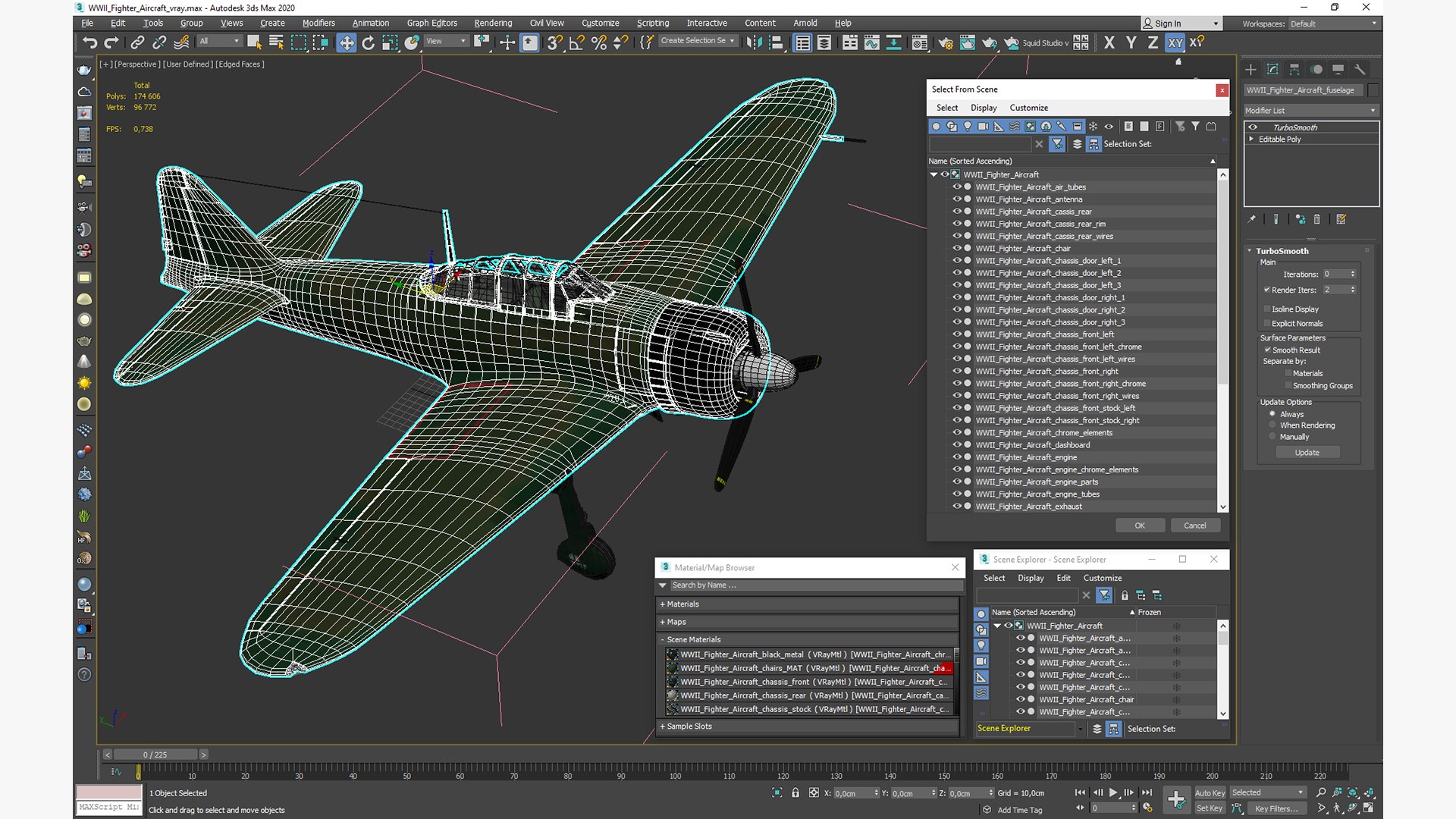This screenshot has width=1456, height=819.
Task: Click the Play Animation button
Action: 1113,792
